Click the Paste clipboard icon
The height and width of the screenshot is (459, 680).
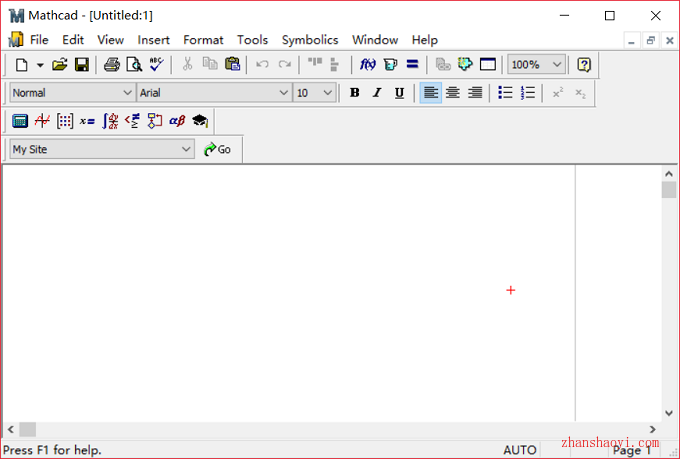232,64
